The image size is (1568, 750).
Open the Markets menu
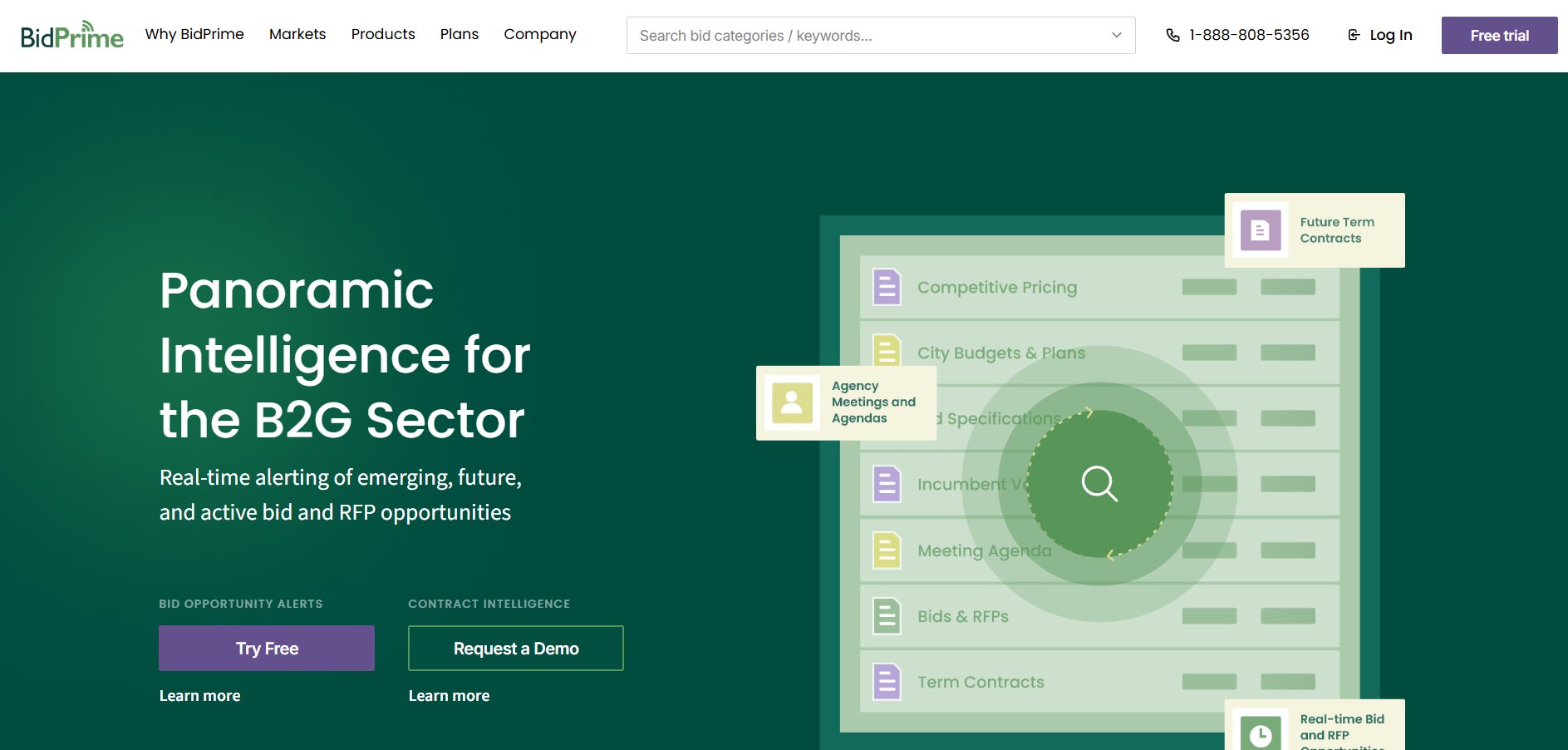tap(297, 34)
